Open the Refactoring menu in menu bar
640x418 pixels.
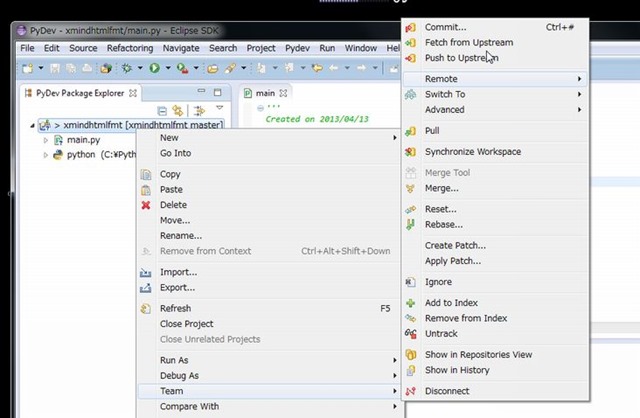coord(129,48)
